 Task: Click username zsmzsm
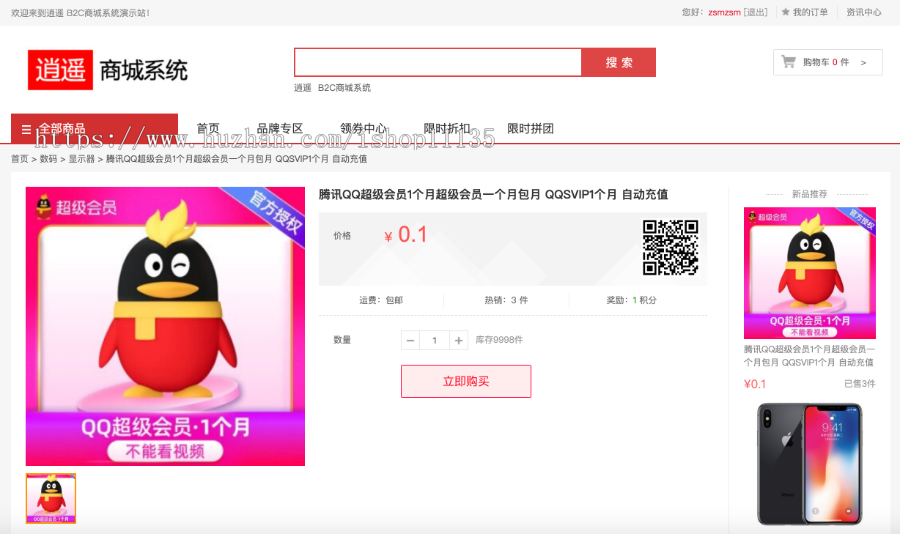pyautogui.click(x=724, y=12)
